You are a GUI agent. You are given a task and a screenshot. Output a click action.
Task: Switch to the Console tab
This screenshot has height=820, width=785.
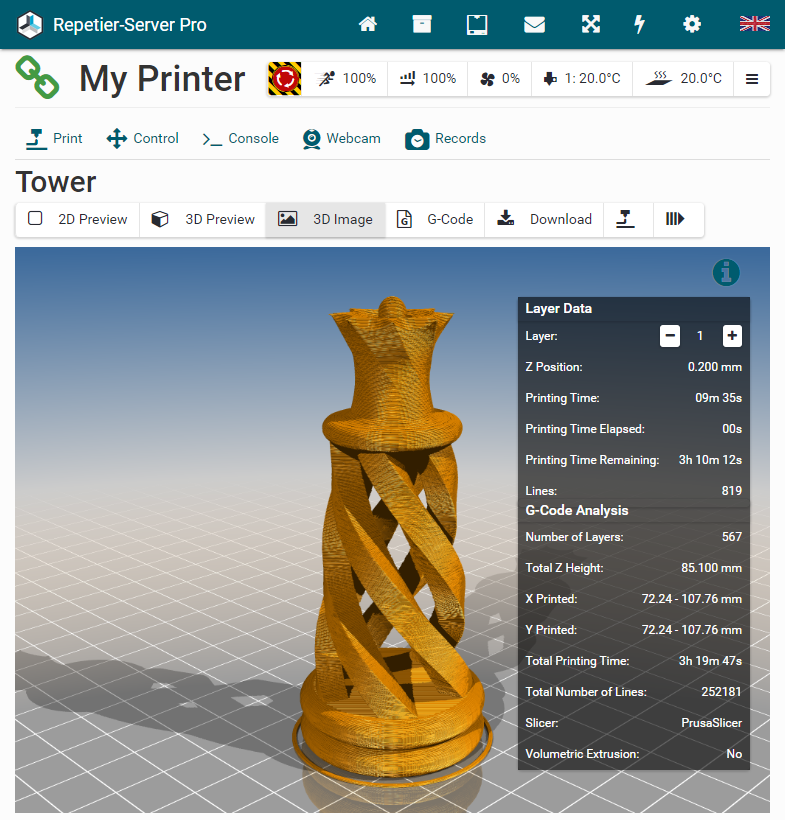tap(240, 138)
